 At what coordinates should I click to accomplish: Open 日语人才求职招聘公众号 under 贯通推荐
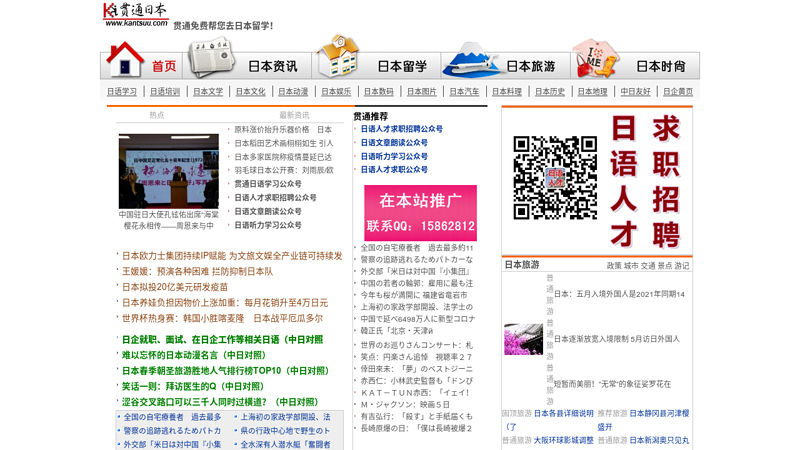(x=402, y=129)
